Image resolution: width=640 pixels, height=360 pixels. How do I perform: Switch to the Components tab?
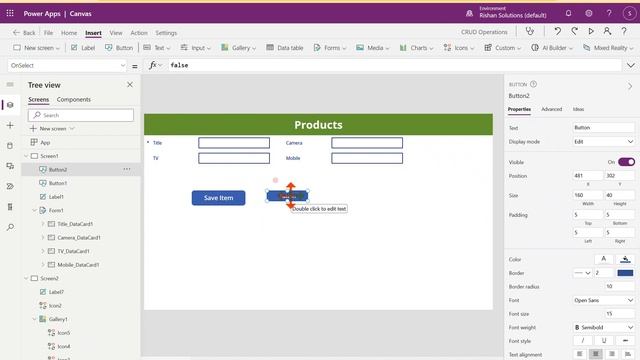(73, 99)
